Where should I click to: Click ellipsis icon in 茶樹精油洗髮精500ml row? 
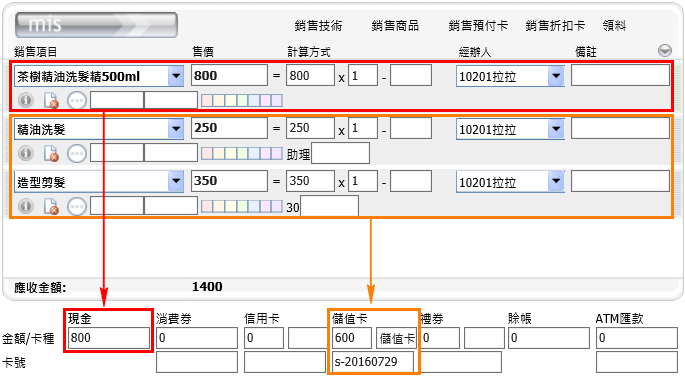tap(77, 100)
